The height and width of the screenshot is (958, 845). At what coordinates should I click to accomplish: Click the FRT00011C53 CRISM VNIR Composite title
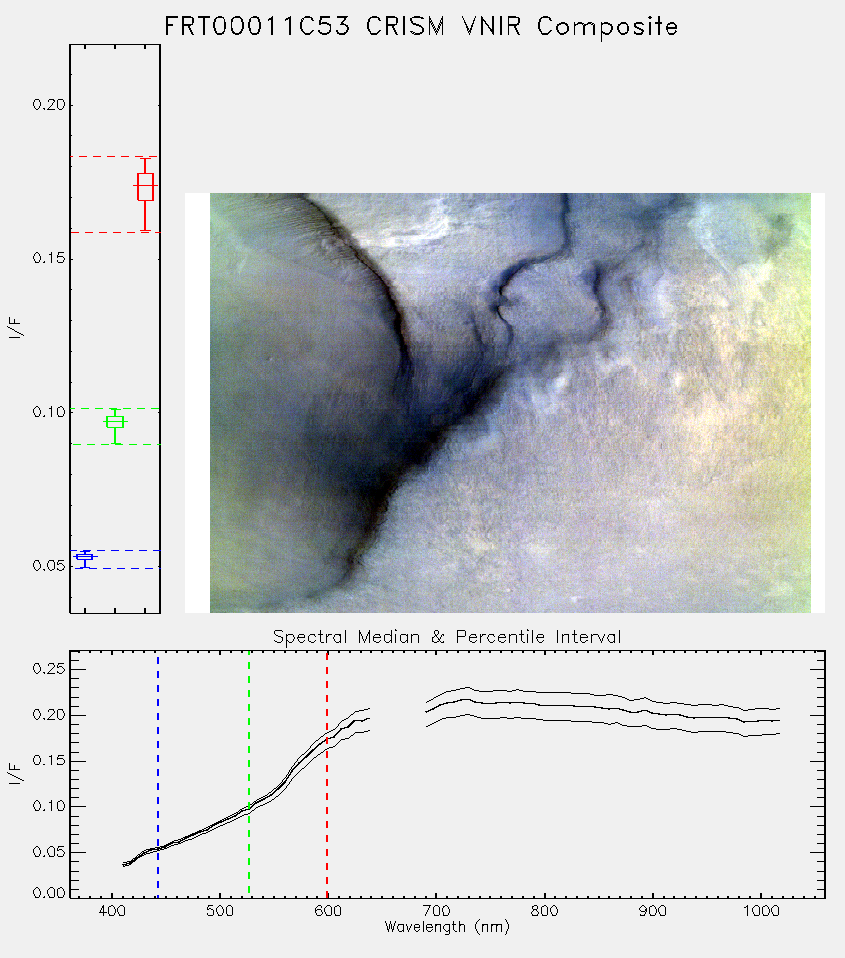pos(421,27)
